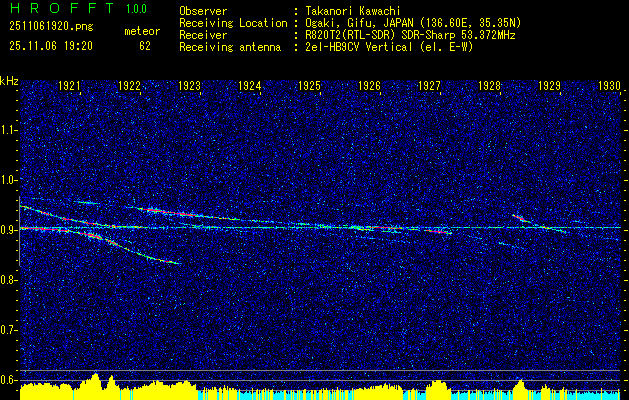Viewport: 629px width, 400px height.
Task: Click the 0.7 kHz axis label
Action: (8, 330)
